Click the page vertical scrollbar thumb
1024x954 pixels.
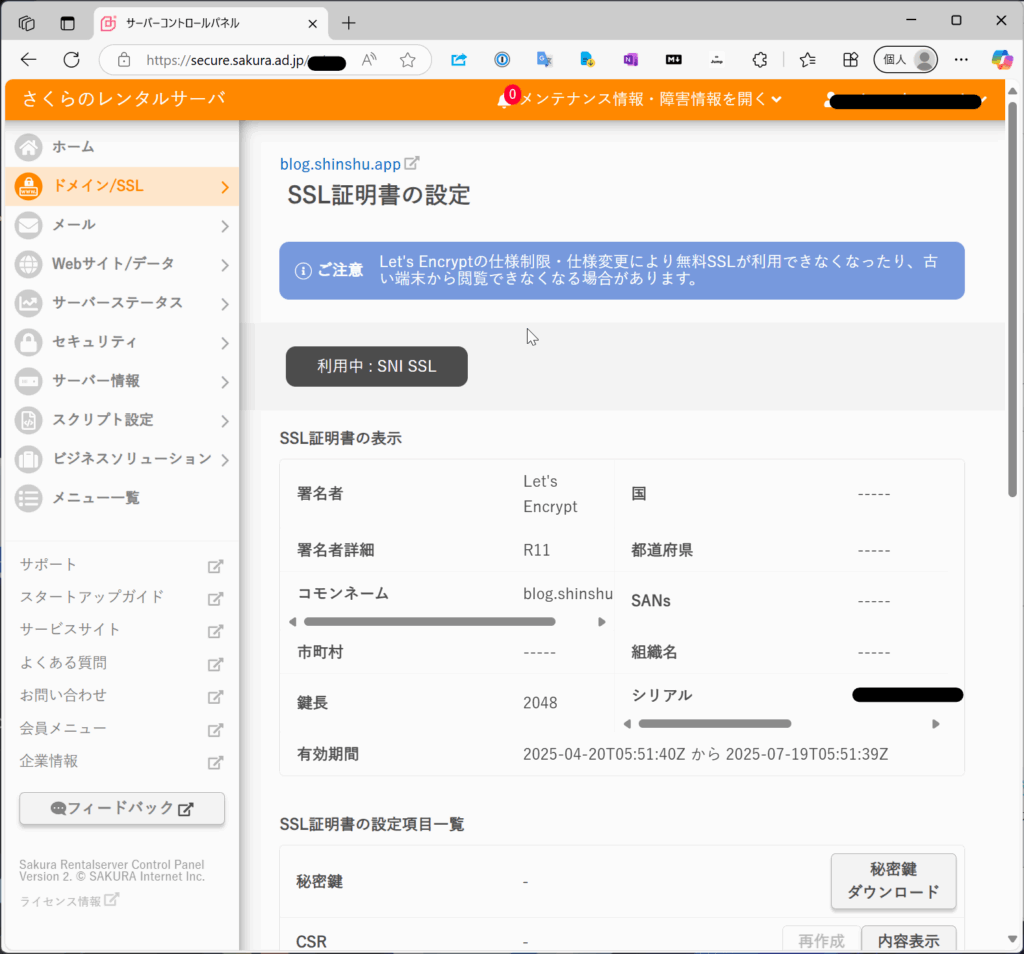[x=1012, y=299]
